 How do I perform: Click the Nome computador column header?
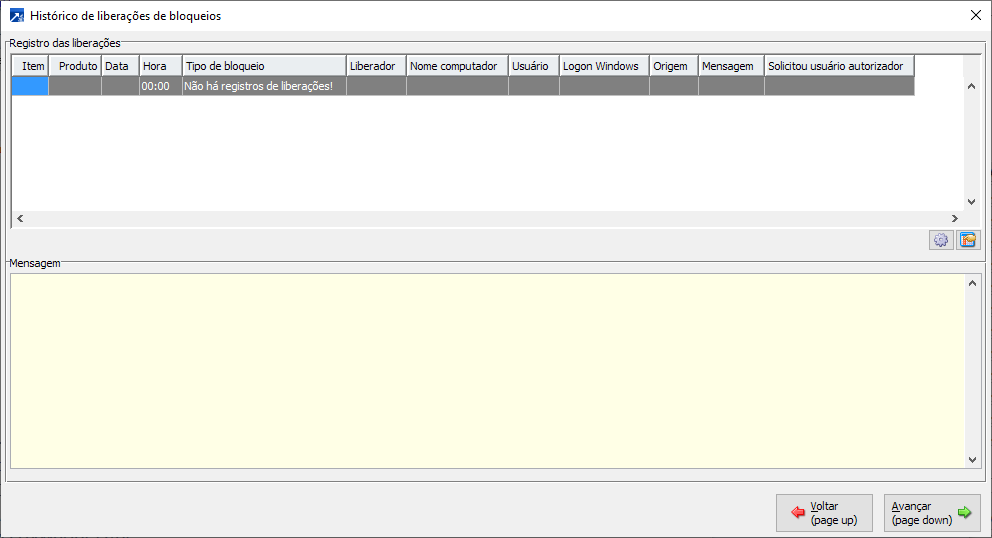coord(457,66)
